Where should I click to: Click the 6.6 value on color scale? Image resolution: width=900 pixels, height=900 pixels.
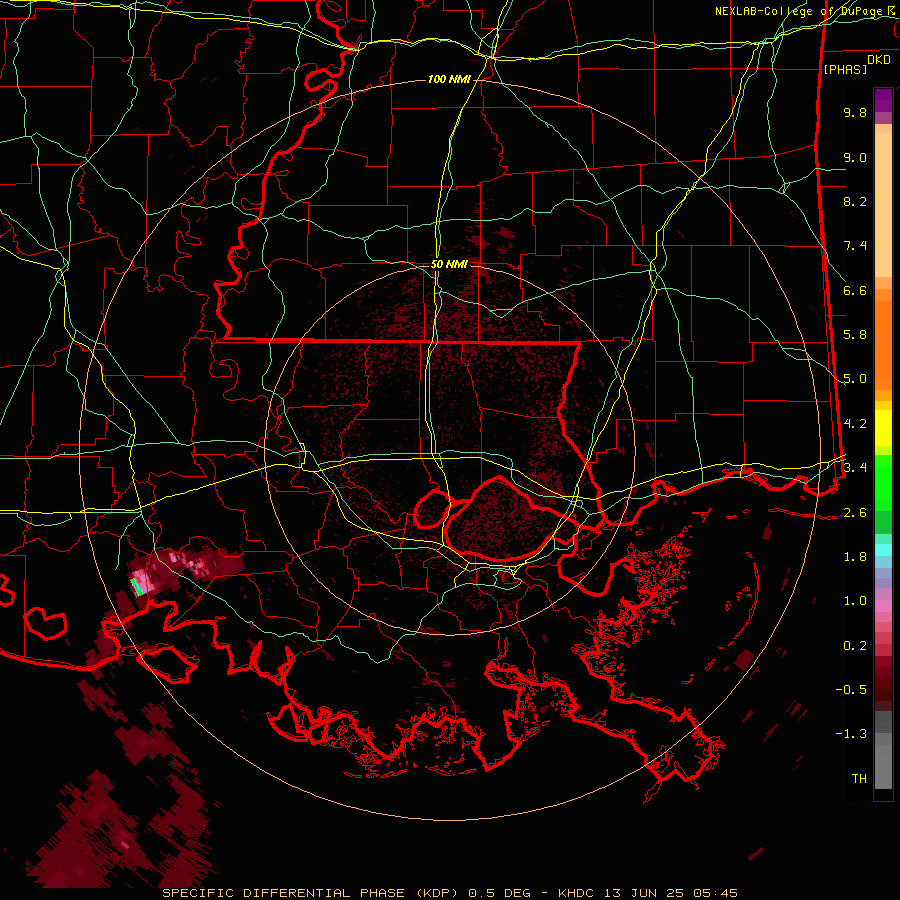pos(855,290)
